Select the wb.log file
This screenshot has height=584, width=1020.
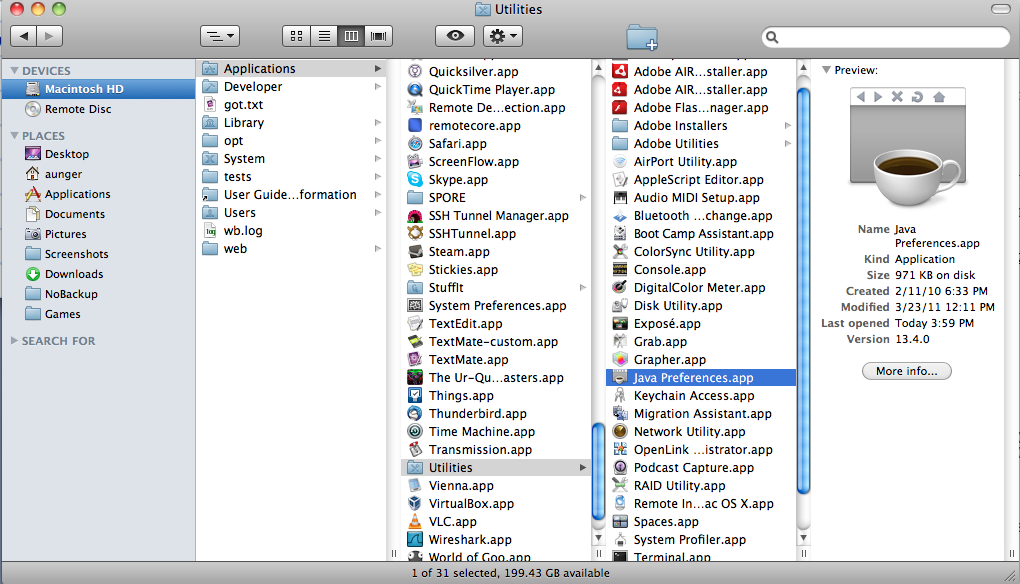(x=293, y=231)
